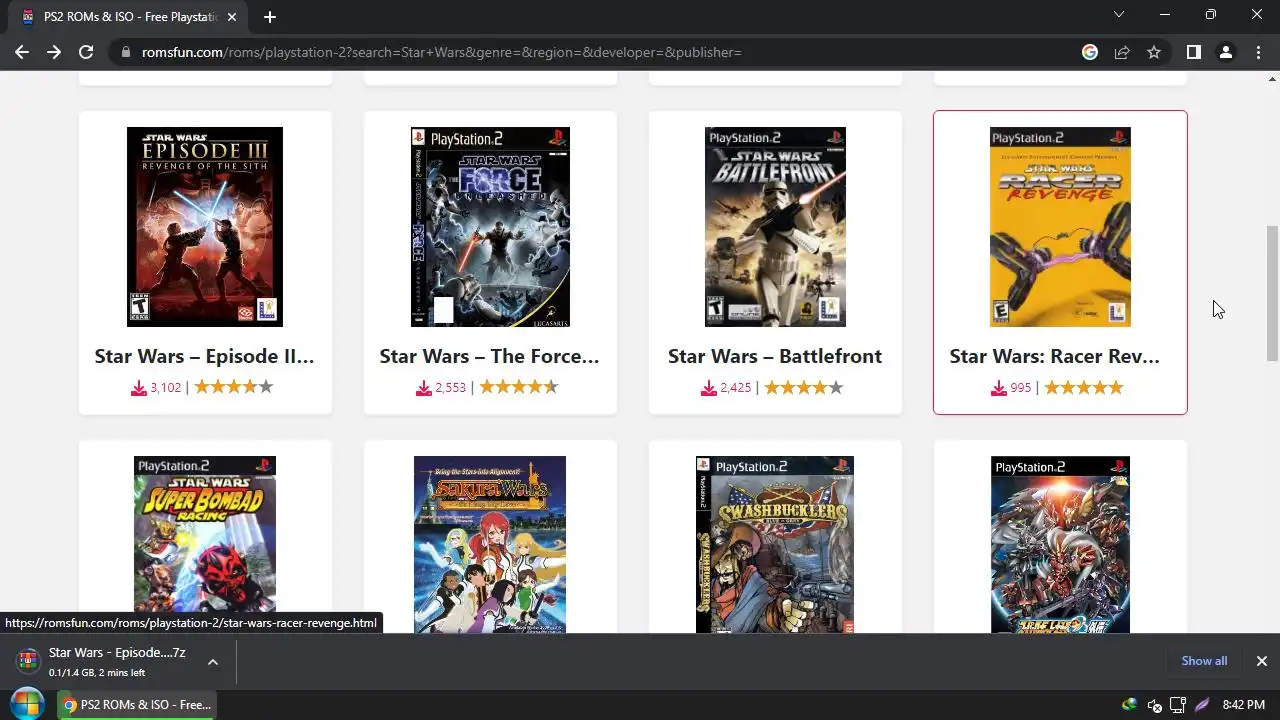The height and width of the screenshot is (720, 1280).
Task: Go forward to the next page
Action: click(54, 52)
